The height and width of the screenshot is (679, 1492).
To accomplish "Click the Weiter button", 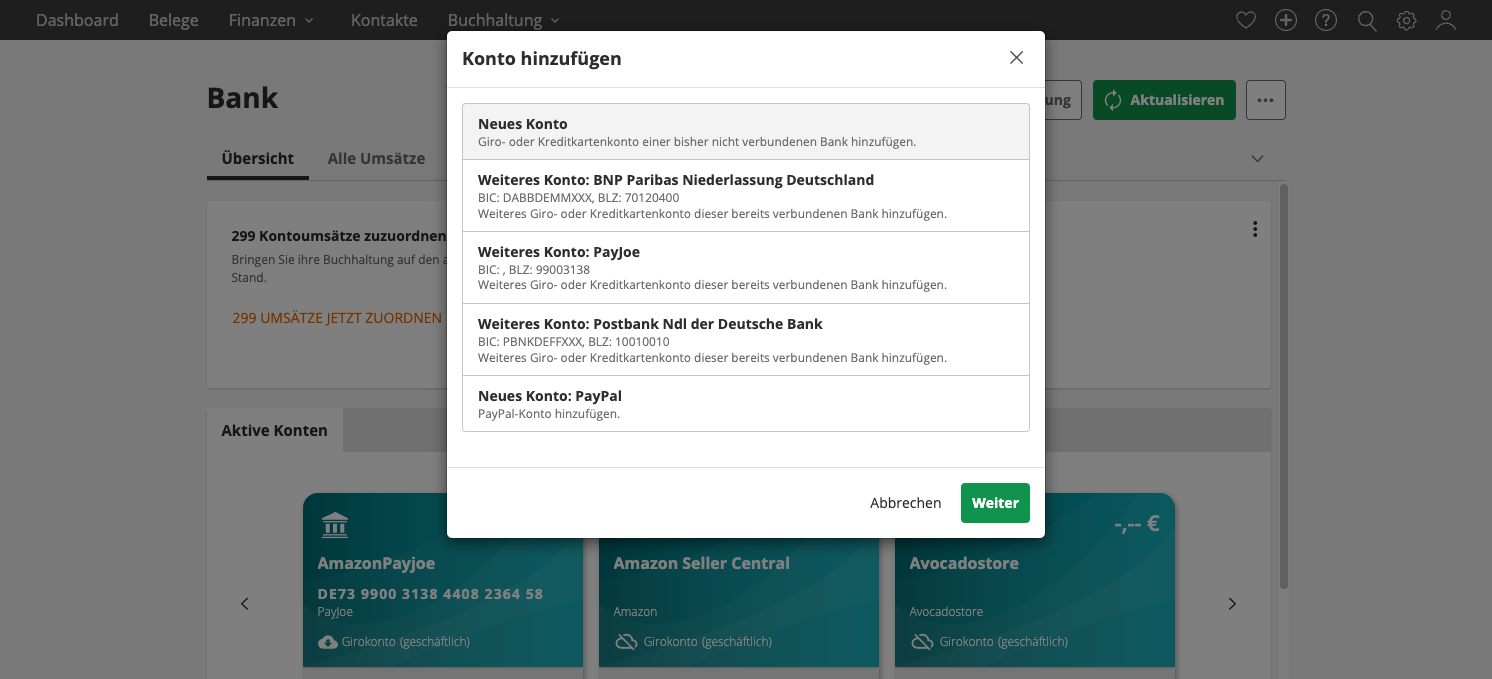I will (995, 503).
